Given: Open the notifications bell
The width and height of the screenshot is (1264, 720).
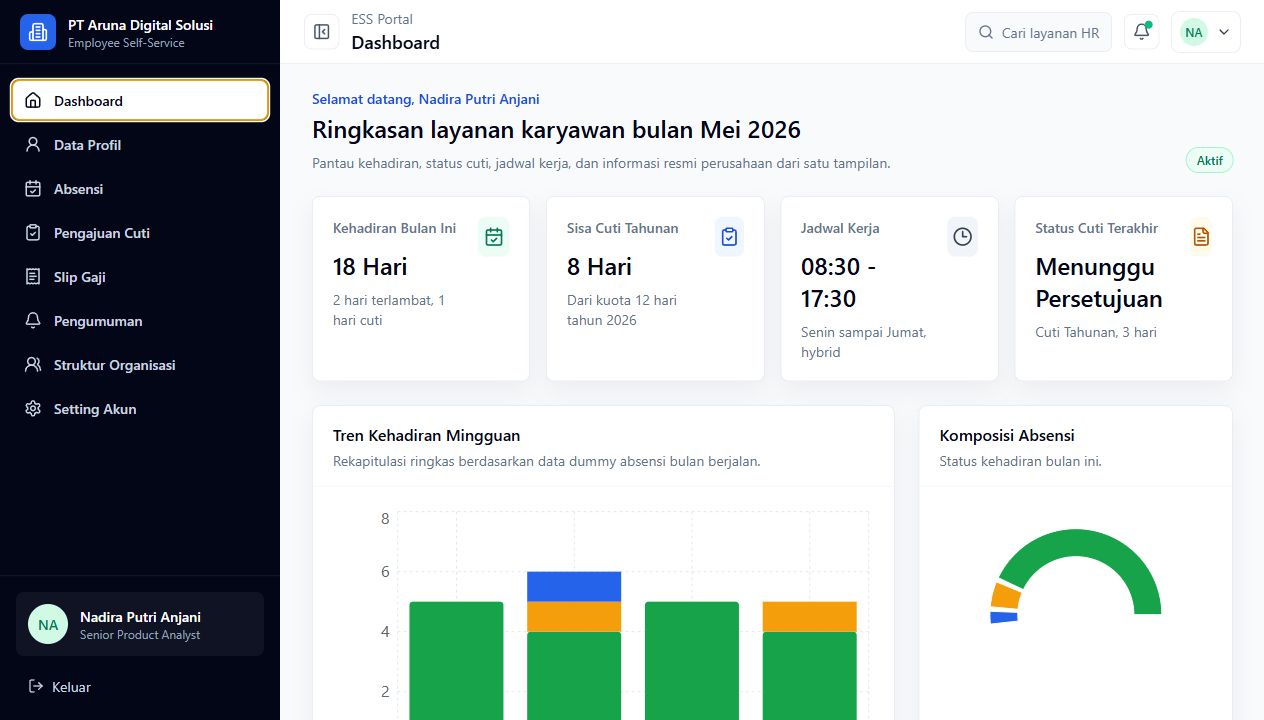Looking at the screenshot, I should (1142, 32).
